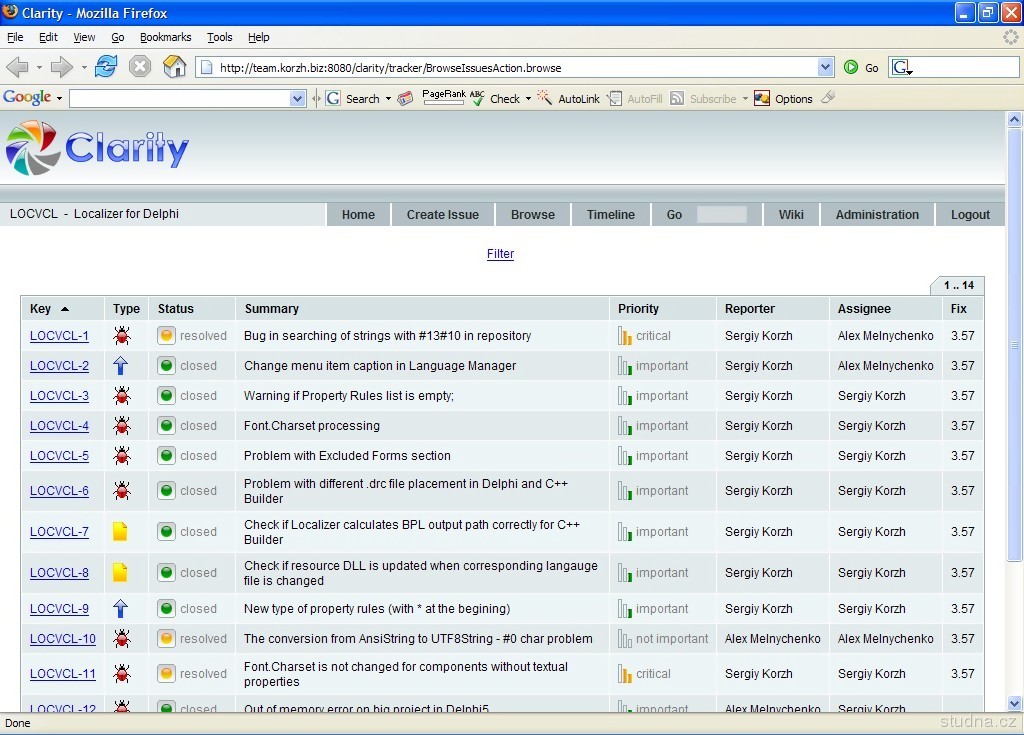
Task: Click the Filter link
Action: coord(500,254)
